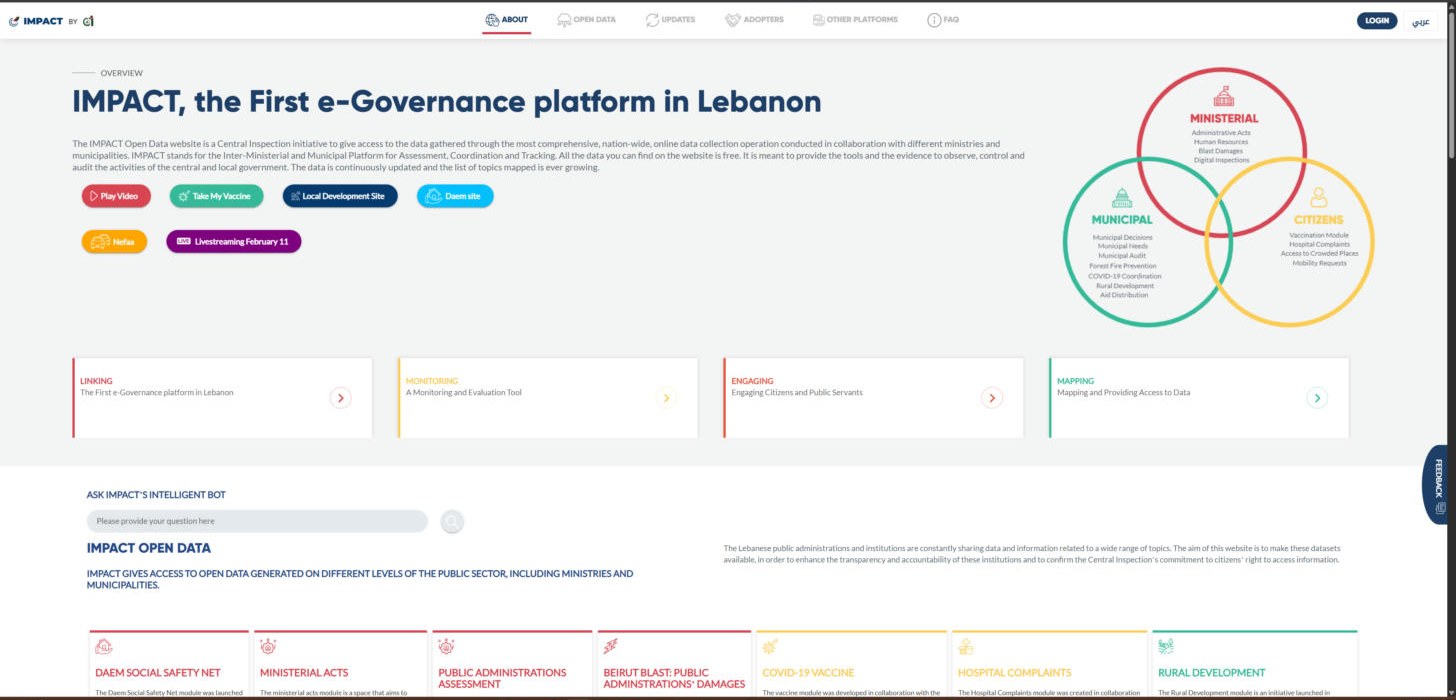Click the orange Nefaa button
This screenshot has width=1456, height=700.
114,241
